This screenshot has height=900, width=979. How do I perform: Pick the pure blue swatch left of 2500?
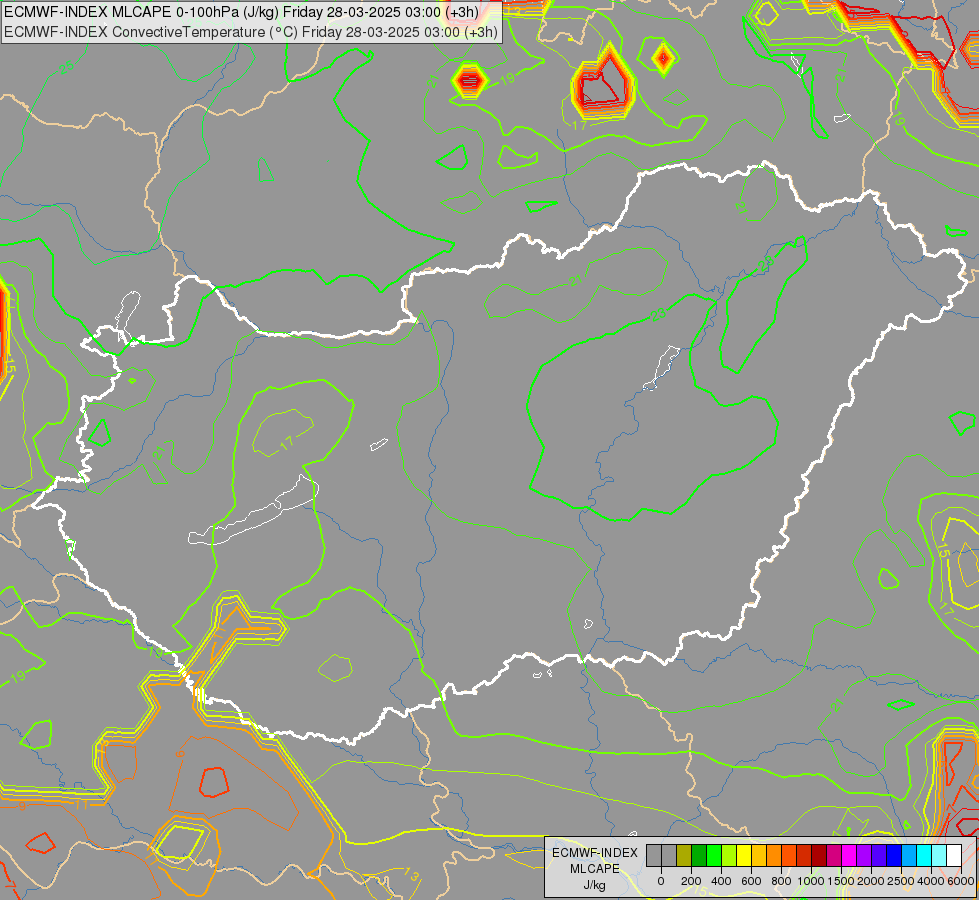click(895, 855)
